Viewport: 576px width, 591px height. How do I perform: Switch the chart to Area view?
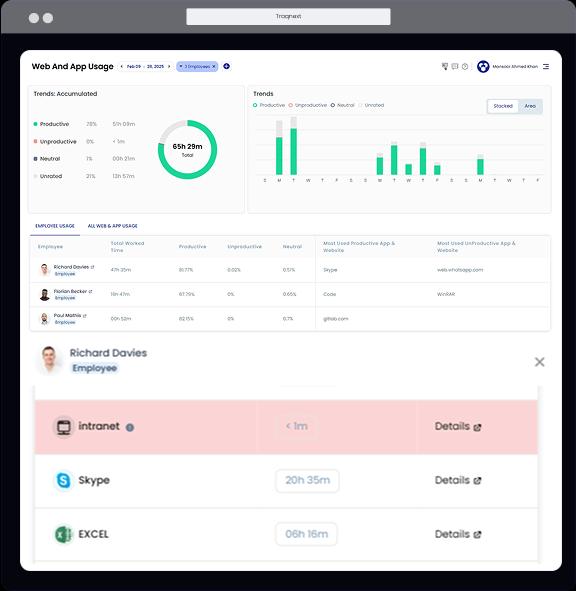(530, 106)
